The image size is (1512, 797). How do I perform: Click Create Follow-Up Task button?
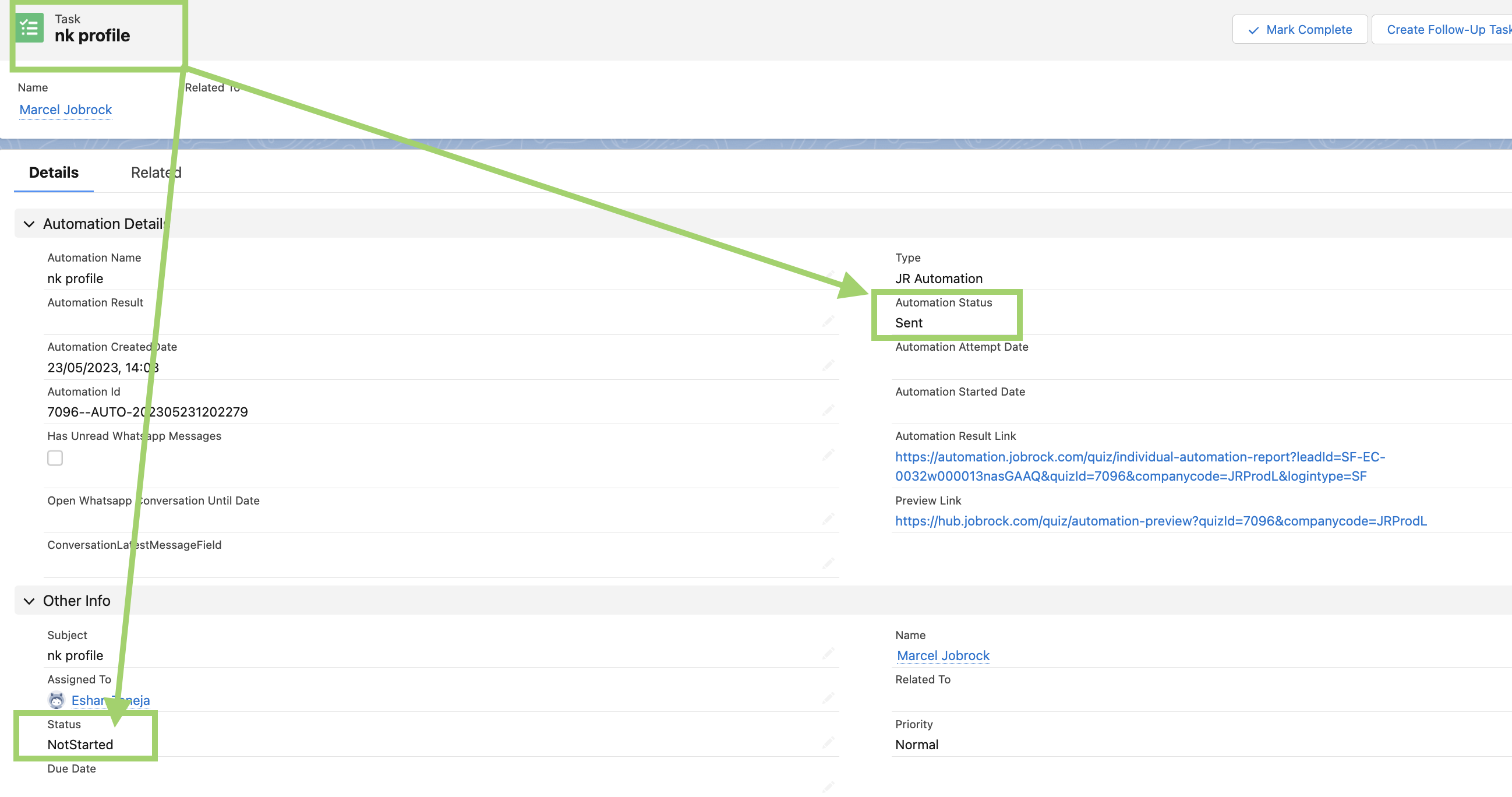(1447, 29)
